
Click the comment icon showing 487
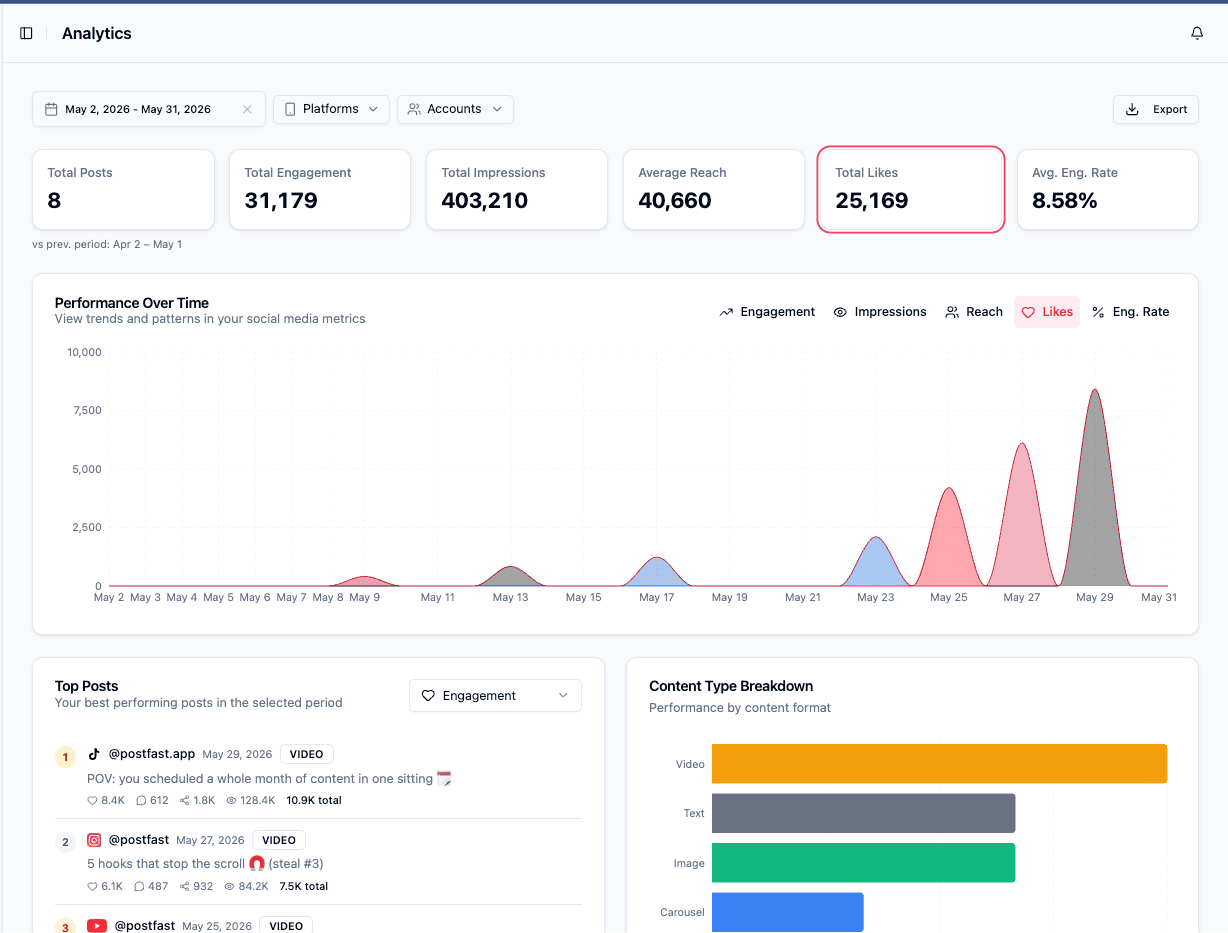pos(141,886)
